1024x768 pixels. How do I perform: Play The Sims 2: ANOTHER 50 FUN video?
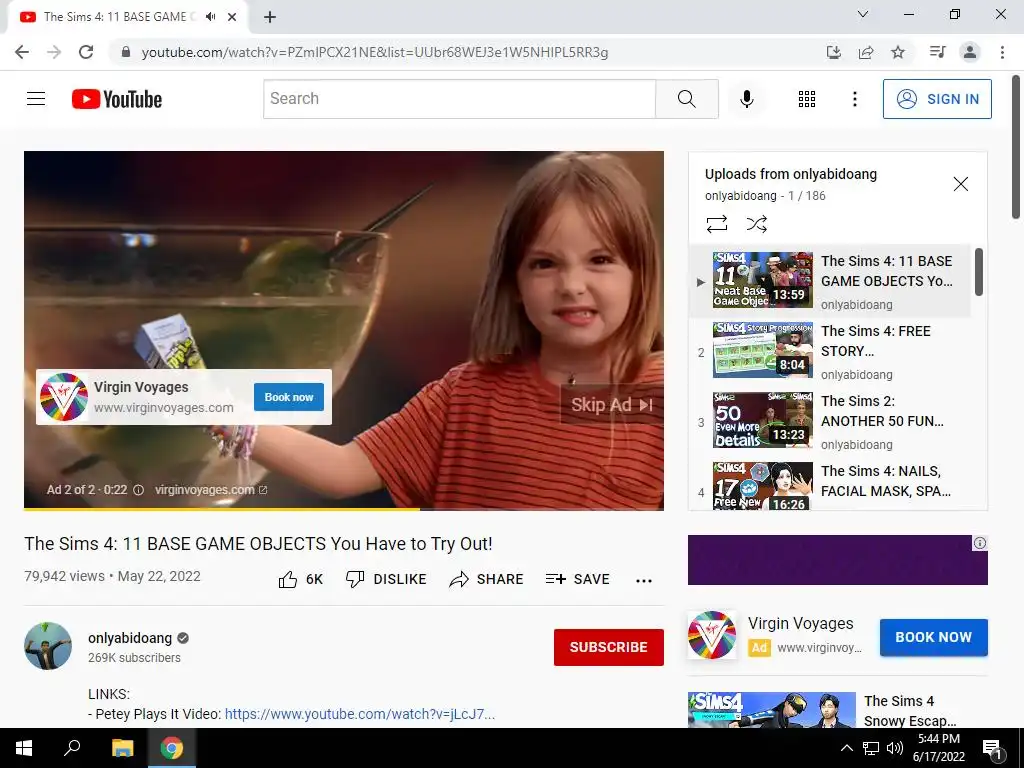(x=830, y=421)
